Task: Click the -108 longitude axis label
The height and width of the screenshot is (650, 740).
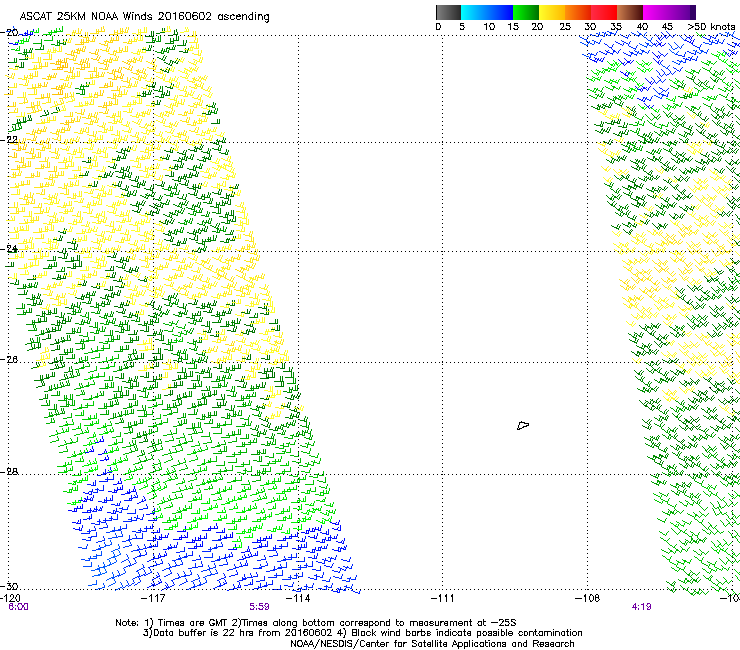Action: click(x=588, y=598)
